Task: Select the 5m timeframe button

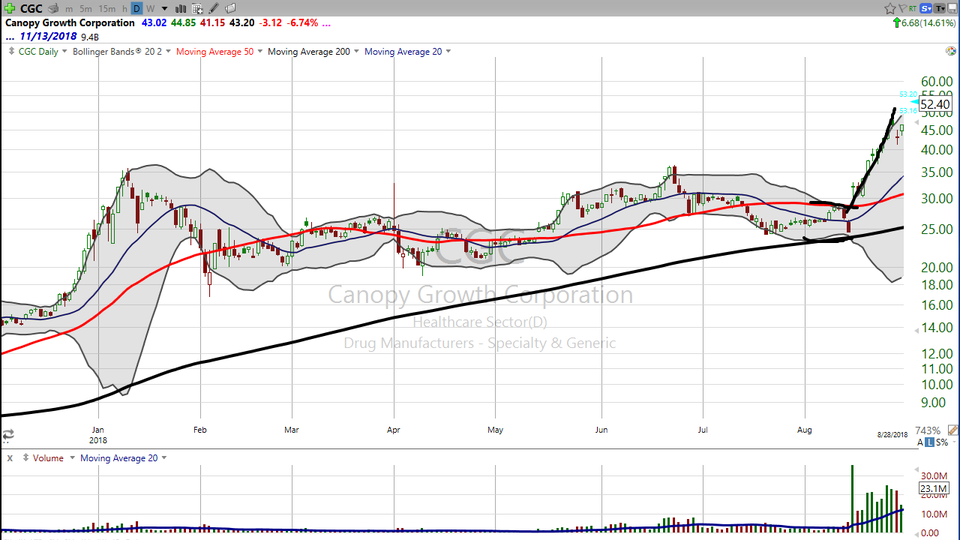Action: pos(85,8)
